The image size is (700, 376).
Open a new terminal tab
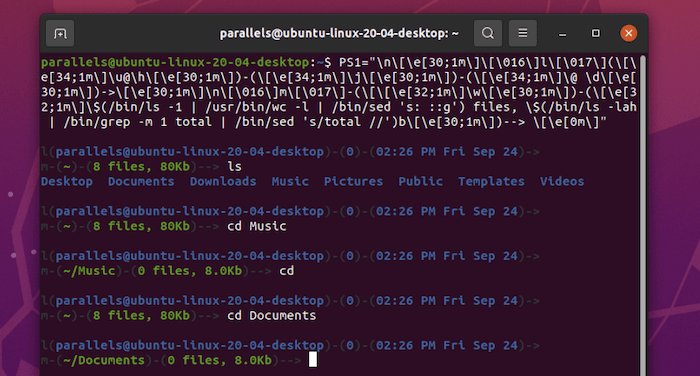tap(60, 33)
